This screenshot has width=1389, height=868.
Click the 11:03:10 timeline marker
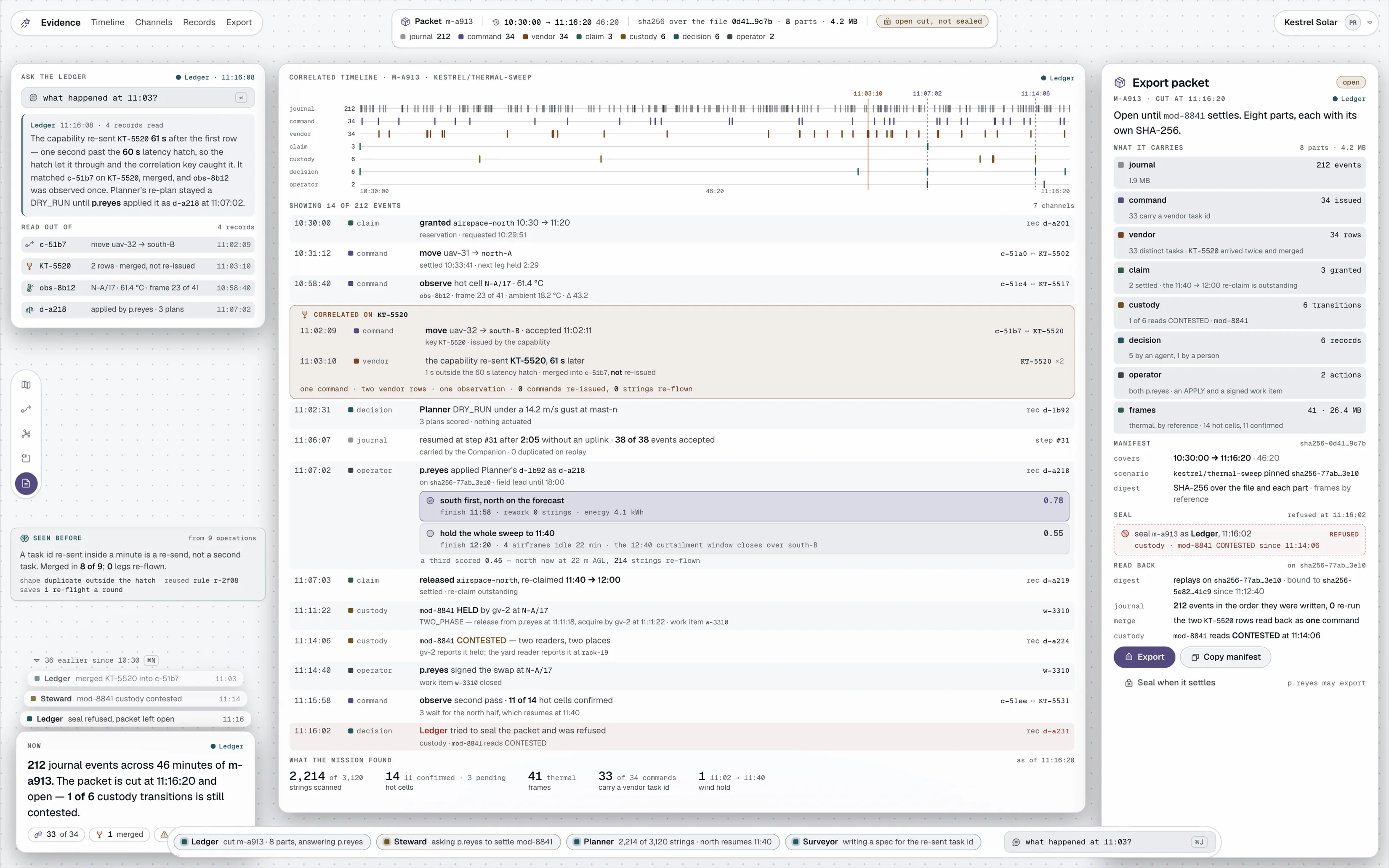click(868, 93)
